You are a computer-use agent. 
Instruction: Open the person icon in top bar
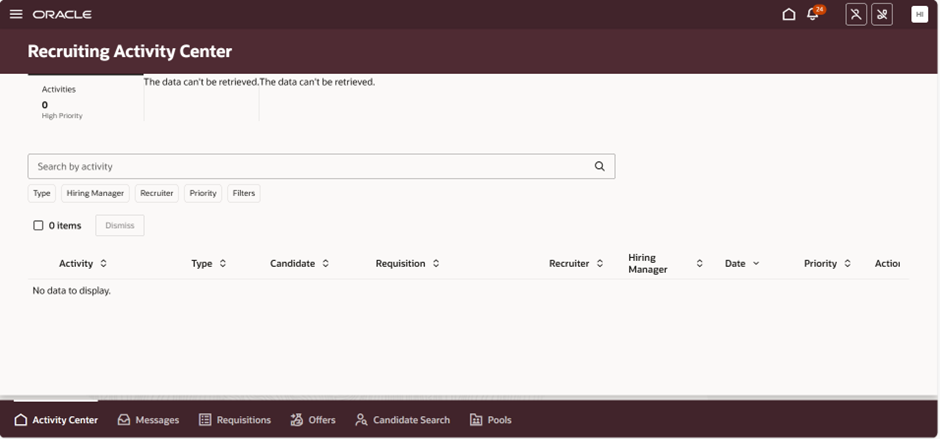click(856, 14)
